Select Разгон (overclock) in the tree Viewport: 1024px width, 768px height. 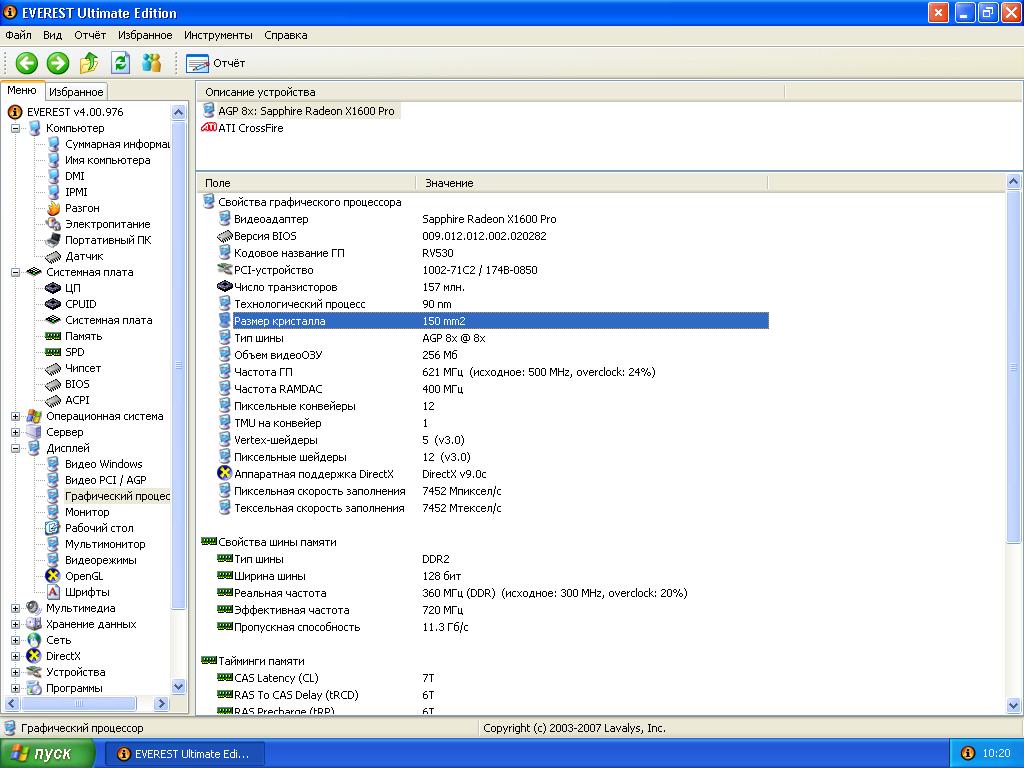[x=82, y=208]
